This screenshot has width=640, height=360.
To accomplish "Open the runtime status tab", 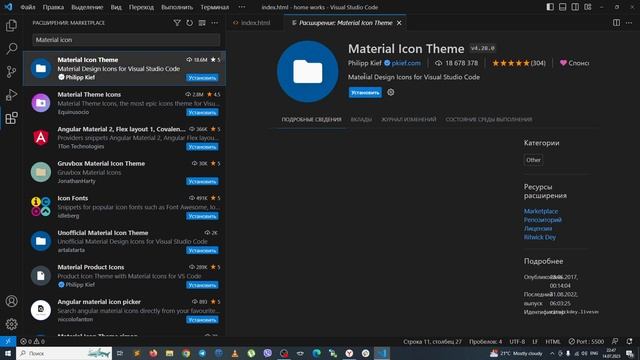I will click(489, 120).
